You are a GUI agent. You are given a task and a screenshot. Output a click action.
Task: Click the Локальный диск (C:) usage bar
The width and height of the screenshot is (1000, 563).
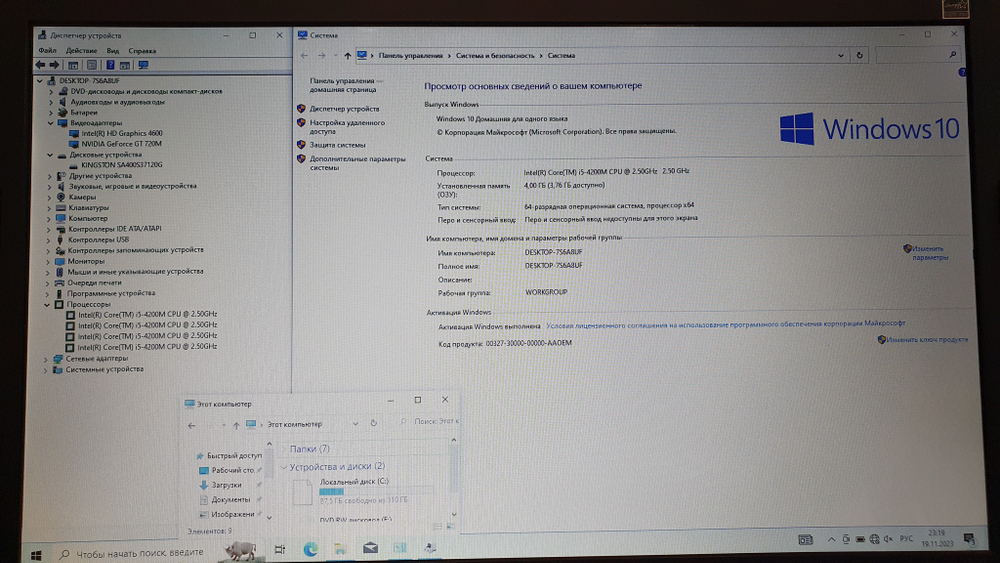tap(376, 492)
